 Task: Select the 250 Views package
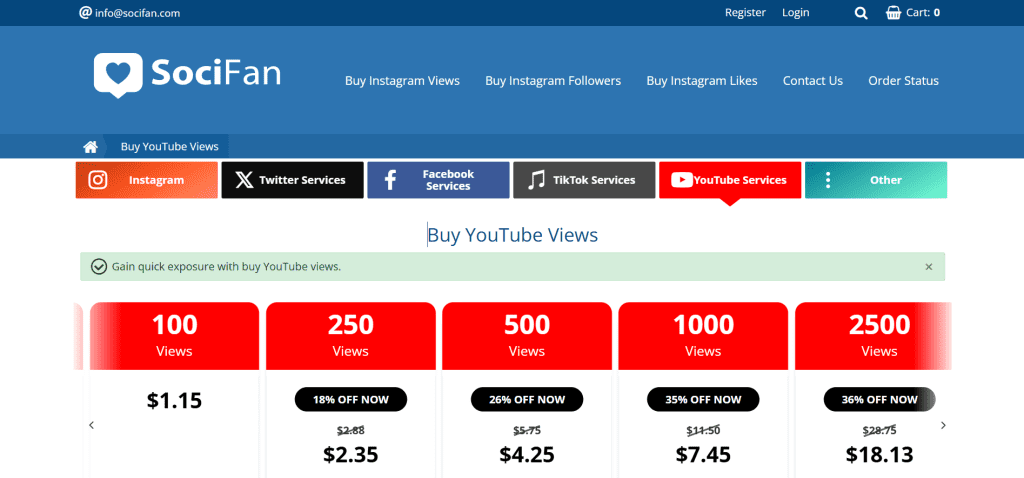coord(351,336)
